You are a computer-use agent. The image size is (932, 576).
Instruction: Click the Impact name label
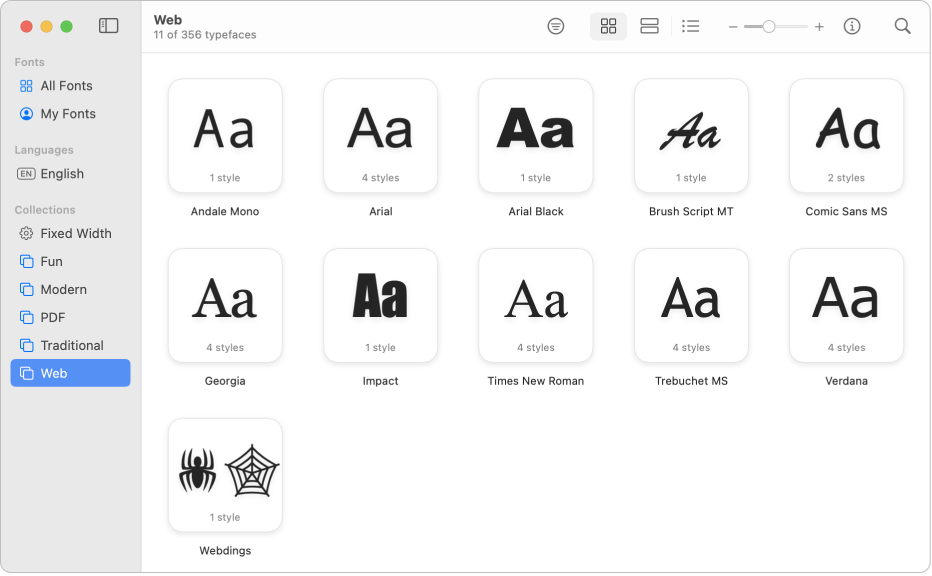pos(380,381)
